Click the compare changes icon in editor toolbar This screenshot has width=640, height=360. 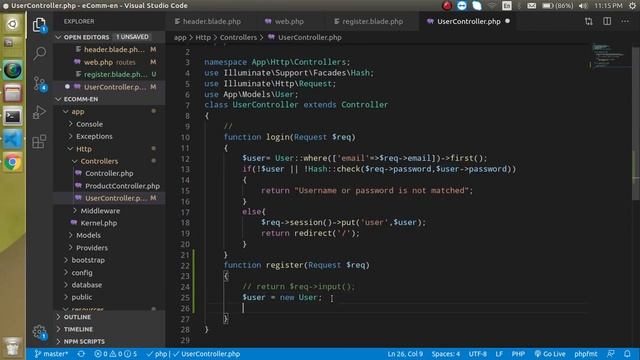coord(589,21)
